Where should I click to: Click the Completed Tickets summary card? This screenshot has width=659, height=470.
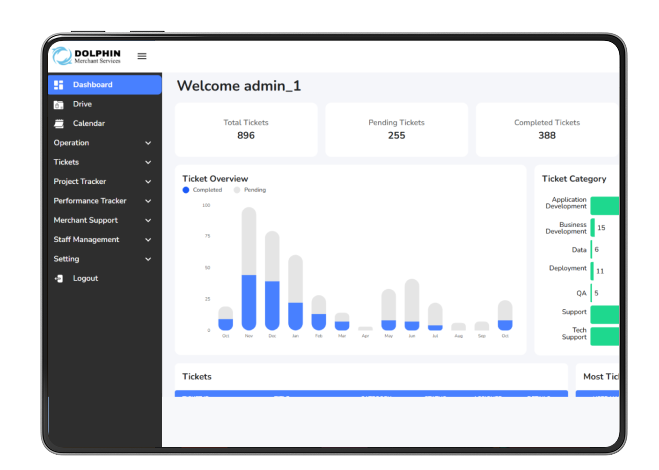546,129
